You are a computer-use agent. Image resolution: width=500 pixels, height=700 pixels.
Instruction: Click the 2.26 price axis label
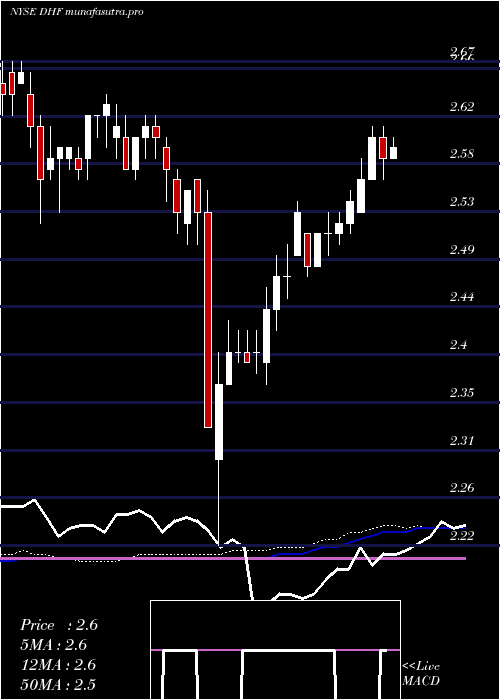coord(462,488)
